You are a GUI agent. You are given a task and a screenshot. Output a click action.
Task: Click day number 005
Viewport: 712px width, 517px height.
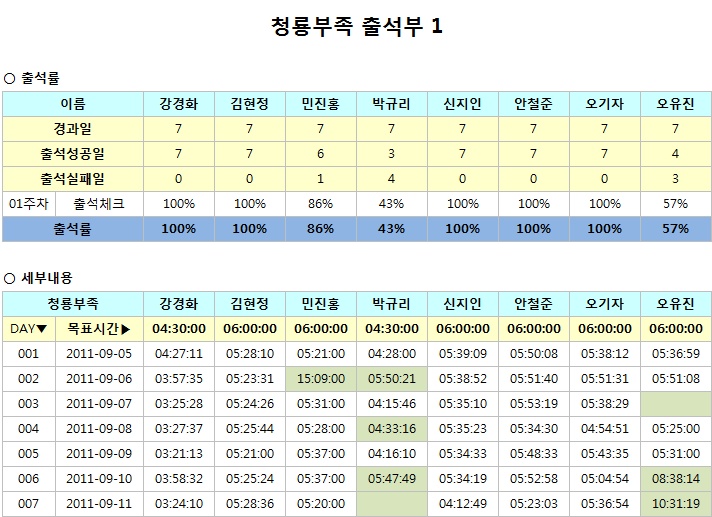(x=29, y=453)
